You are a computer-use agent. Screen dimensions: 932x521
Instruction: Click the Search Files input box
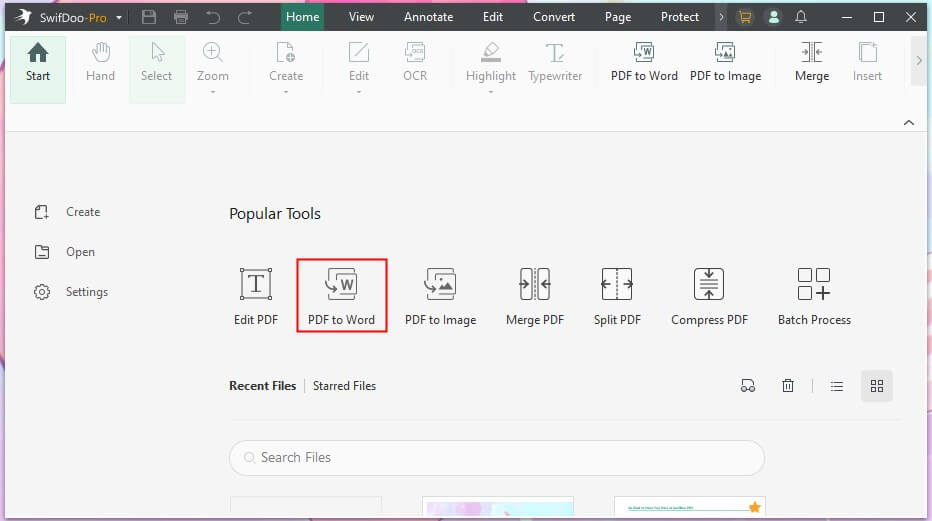coord(497,457)
